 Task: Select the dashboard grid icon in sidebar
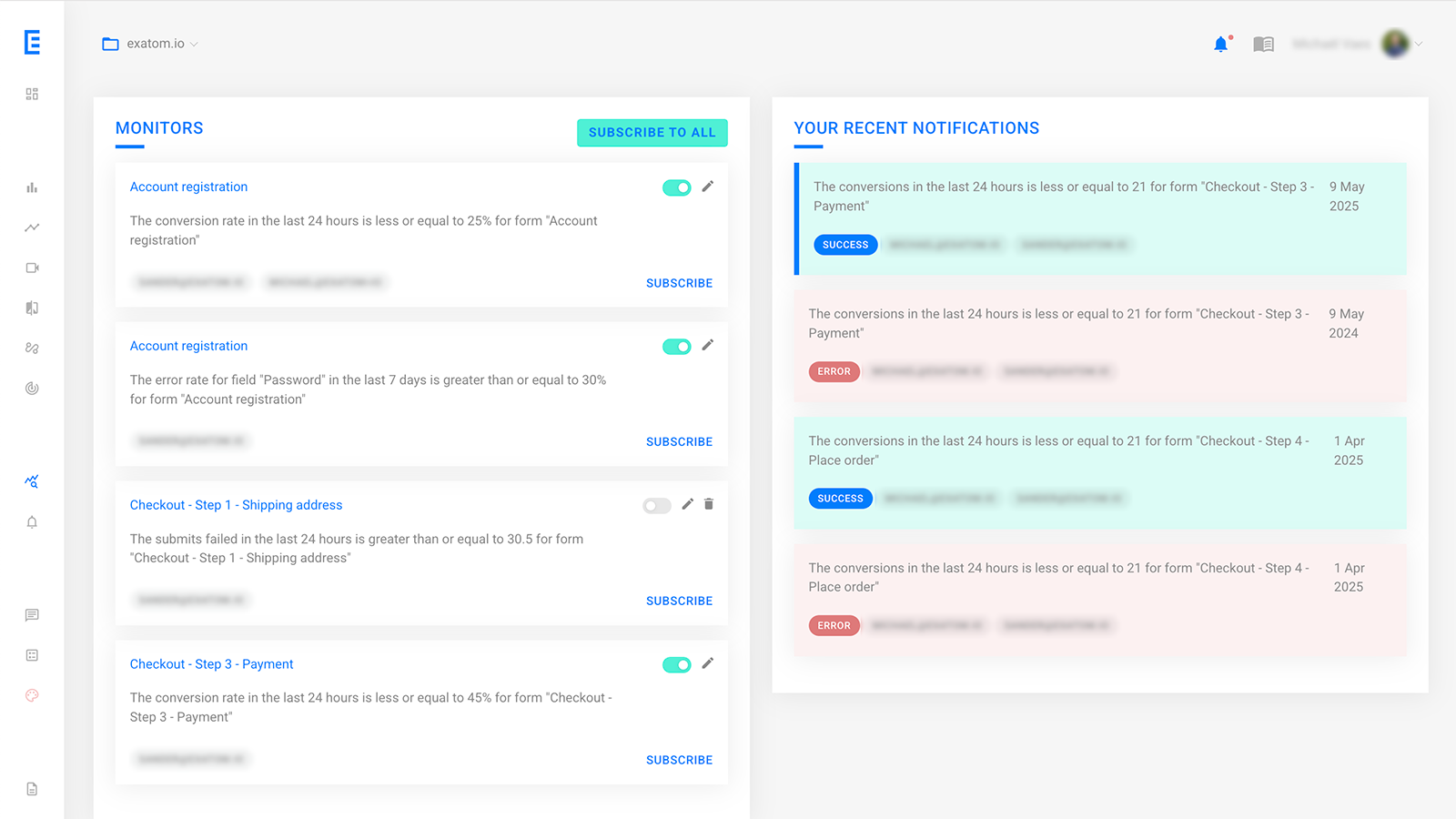[x=31, y=93]
